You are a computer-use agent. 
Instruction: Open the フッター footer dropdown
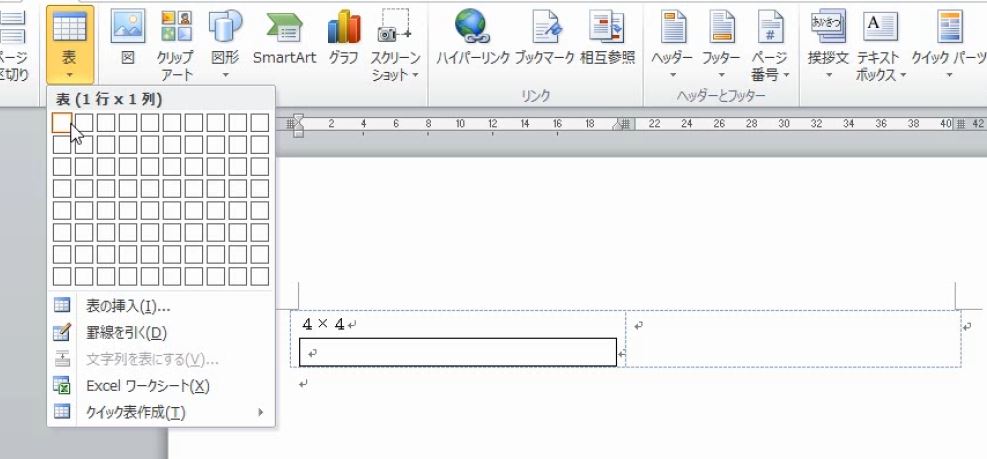tap(721, 44)
